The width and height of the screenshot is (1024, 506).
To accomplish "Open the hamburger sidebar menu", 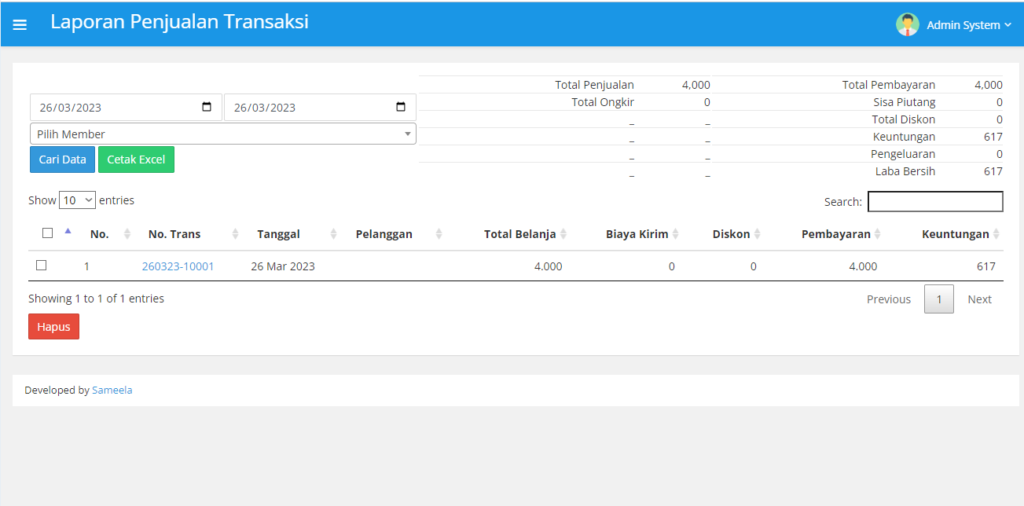I will [20, 25].
